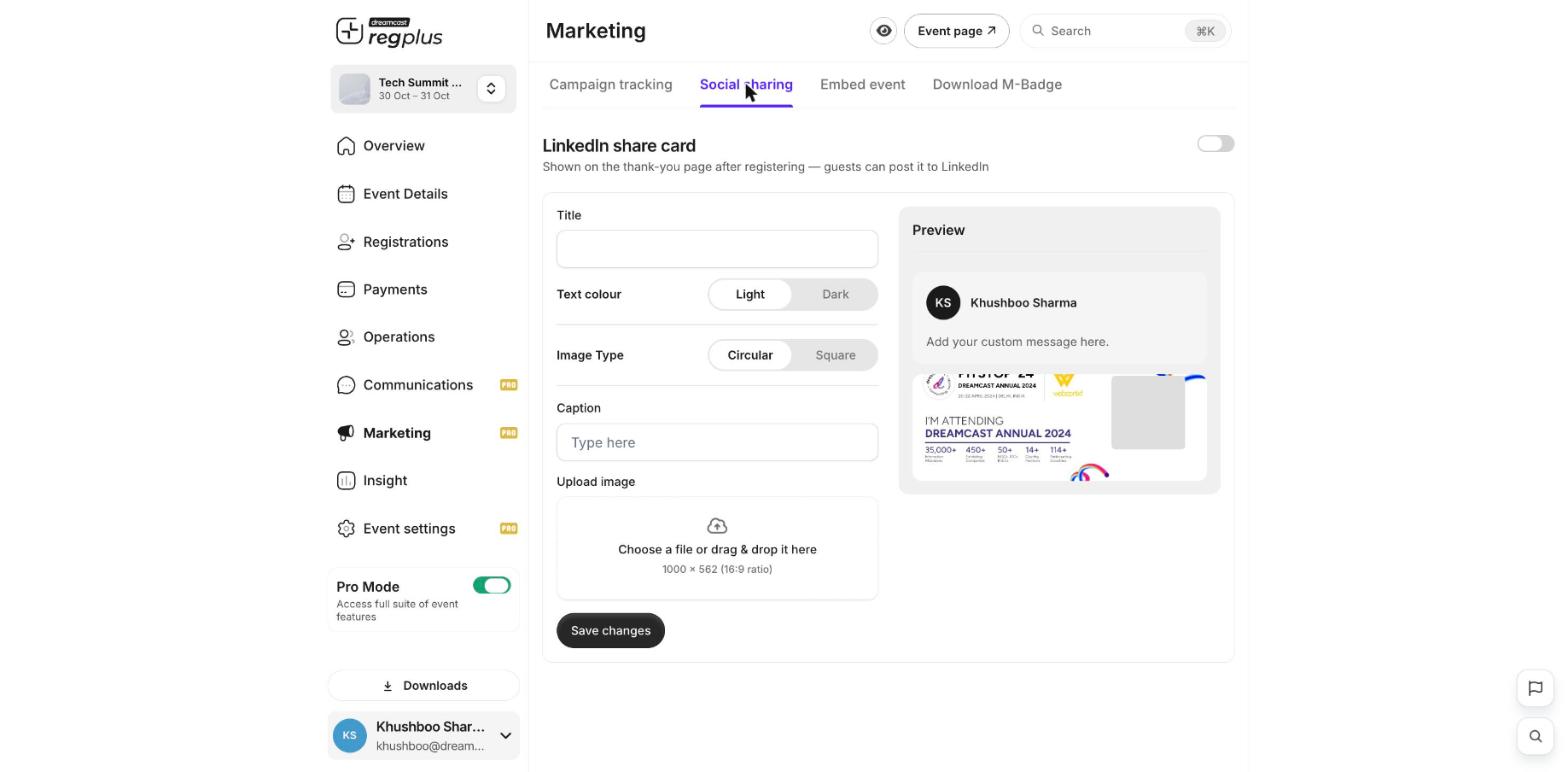Click the PRO badge next to Marketing
The width and height of the screenshot is (1568, 772).
tap(509, 433)
